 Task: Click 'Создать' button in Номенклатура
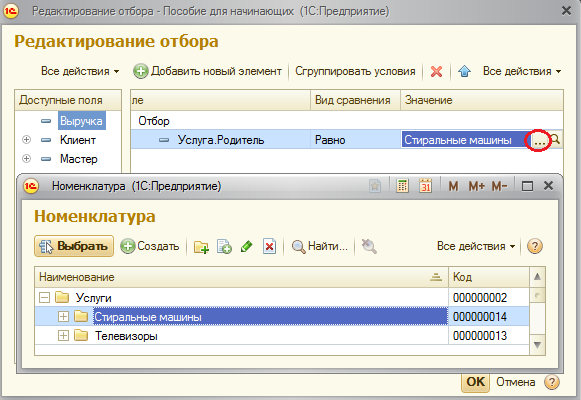click(150, 246)
